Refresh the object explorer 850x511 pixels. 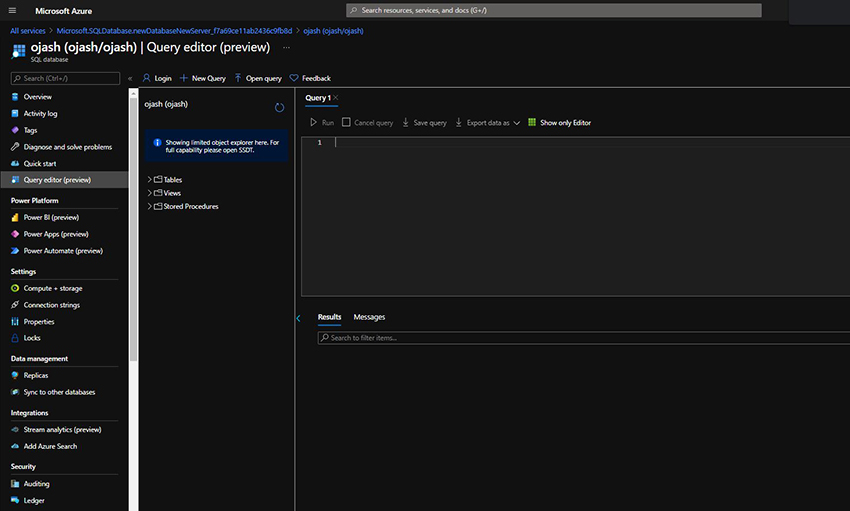click(x=279, y=107)
